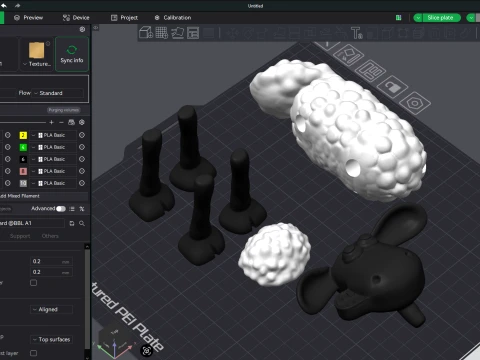This screenshot has height=360, width=480.
Task: Open the Aligned seam dropdown
Action: coord(52,309)
